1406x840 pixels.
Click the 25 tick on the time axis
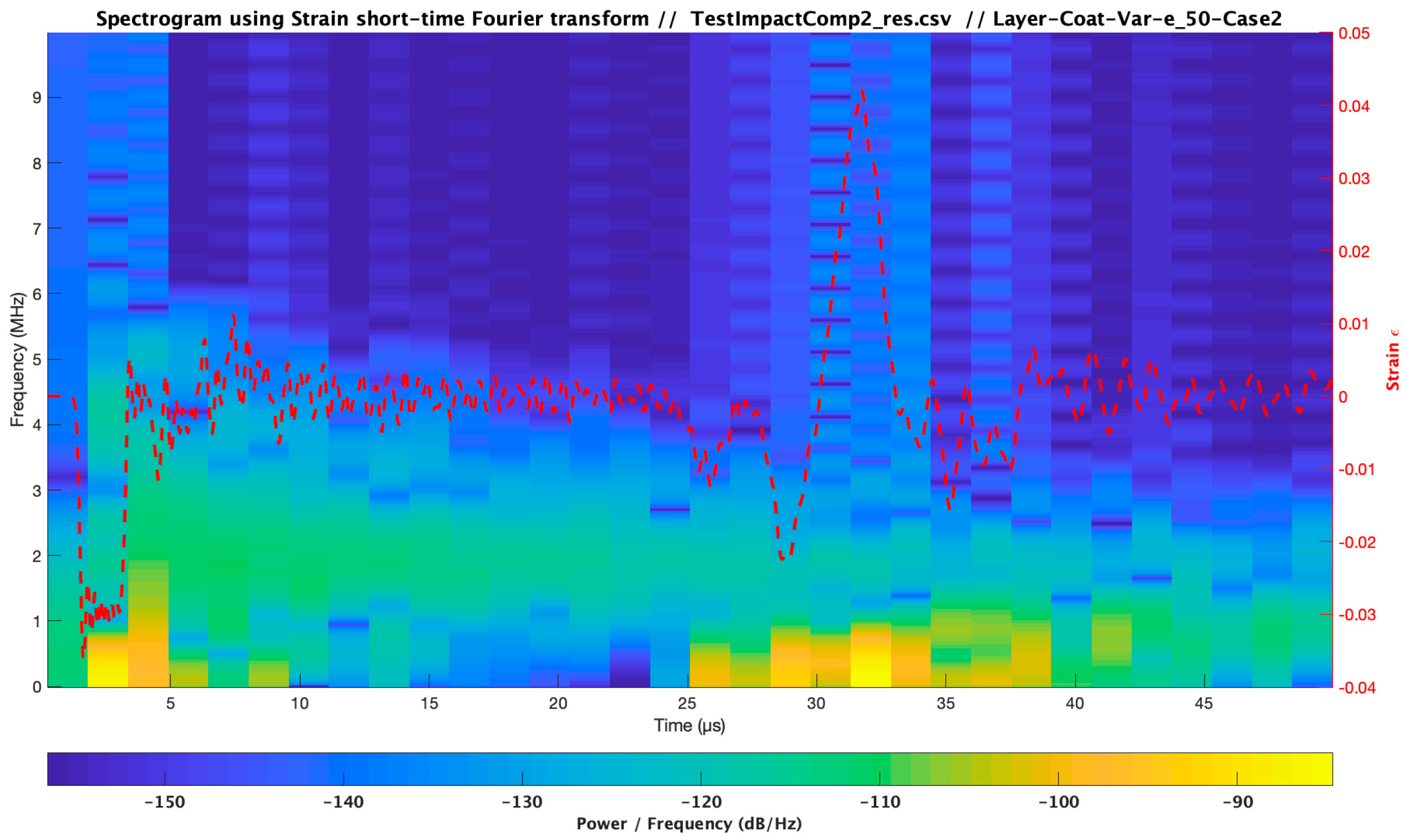pos(687,703)
